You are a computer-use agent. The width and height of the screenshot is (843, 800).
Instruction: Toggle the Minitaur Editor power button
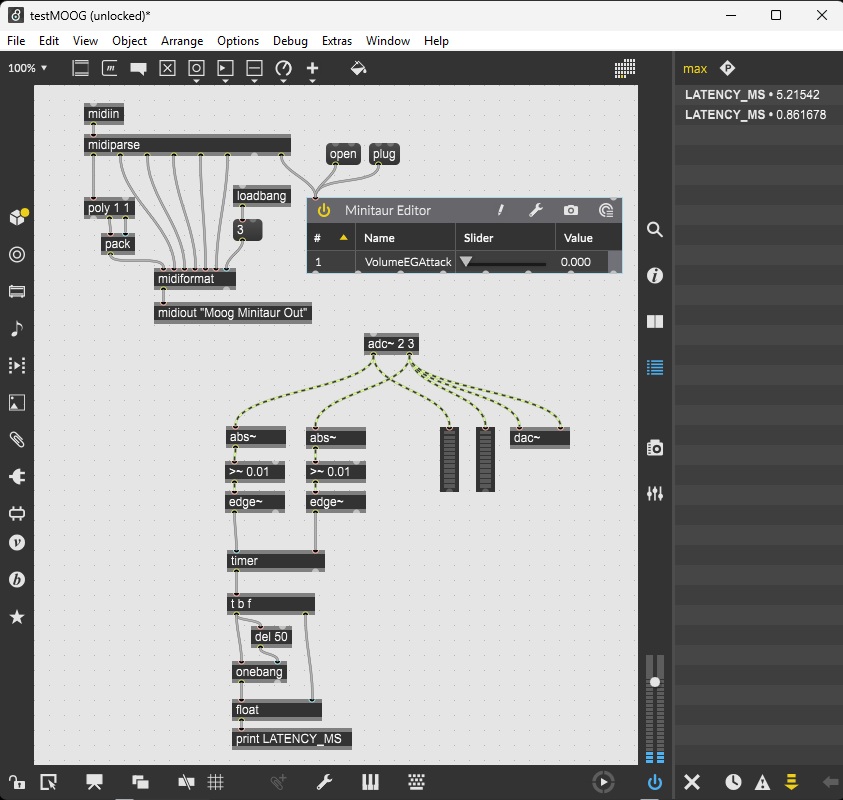323,210
